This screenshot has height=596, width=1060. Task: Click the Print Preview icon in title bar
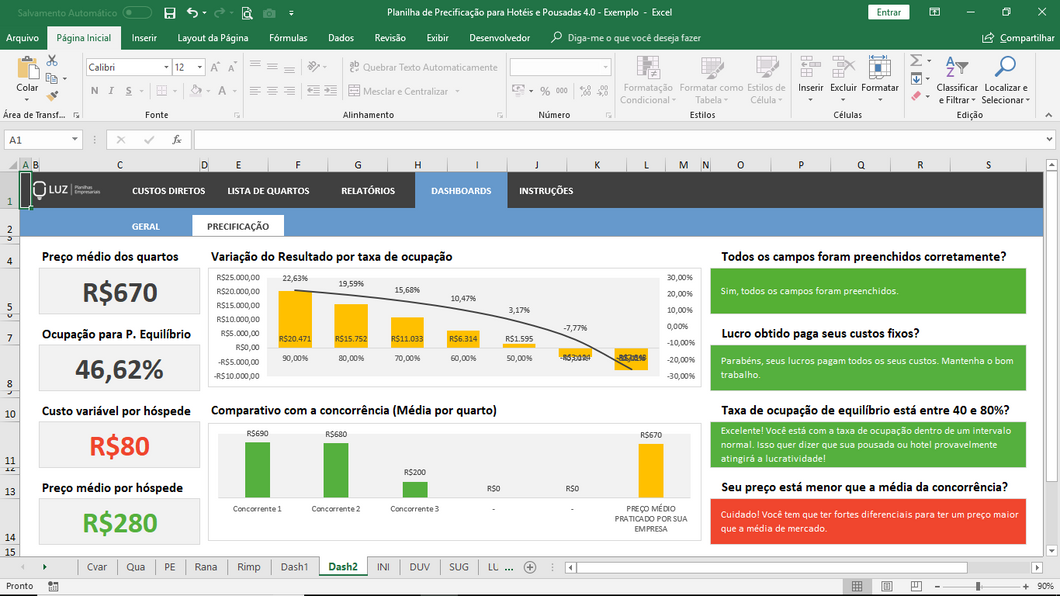click(x=246, y=13)
